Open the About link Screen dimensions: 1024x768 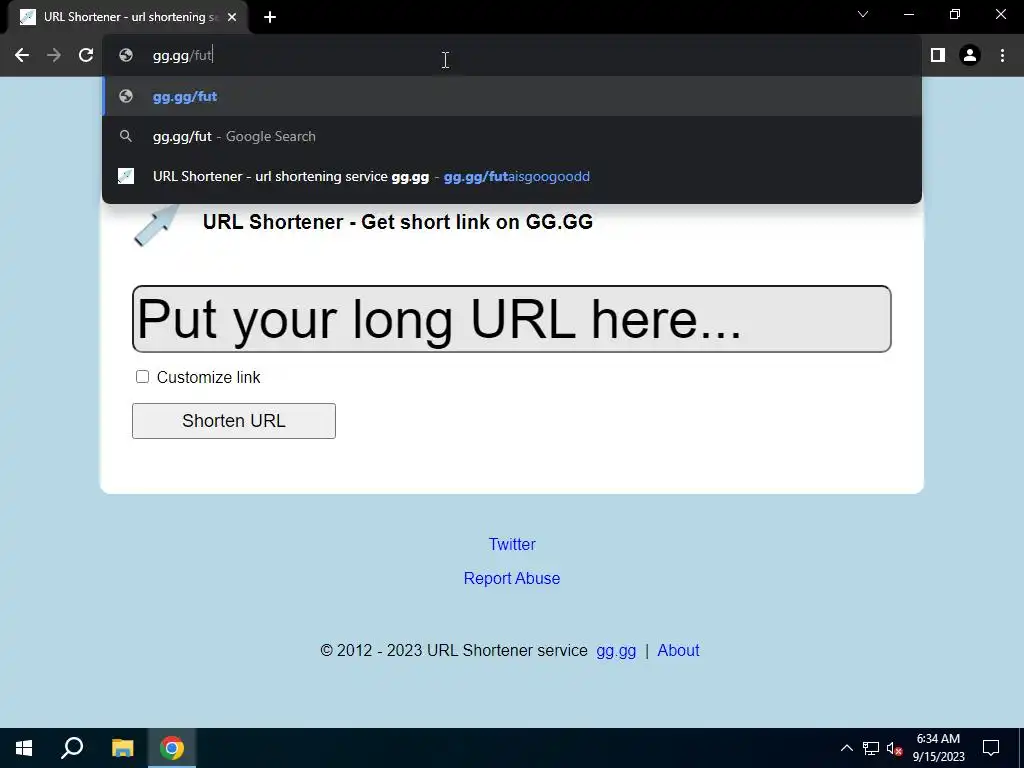pyautogui.click(x=678, y=650)
